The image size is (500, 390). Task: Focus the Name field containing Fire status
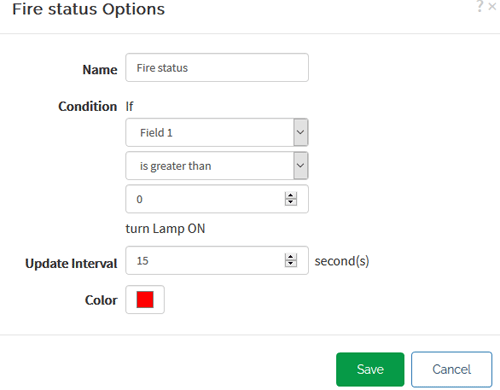click(217, 68)
